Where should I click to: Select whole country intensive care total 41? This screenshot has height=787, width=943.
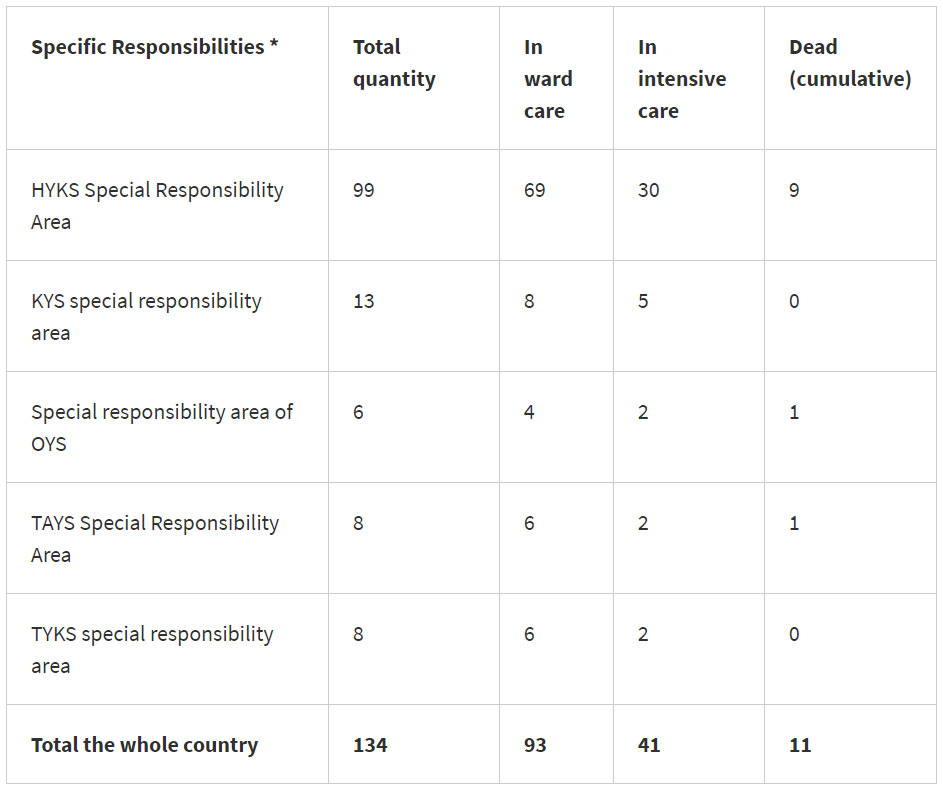(649, 745)
